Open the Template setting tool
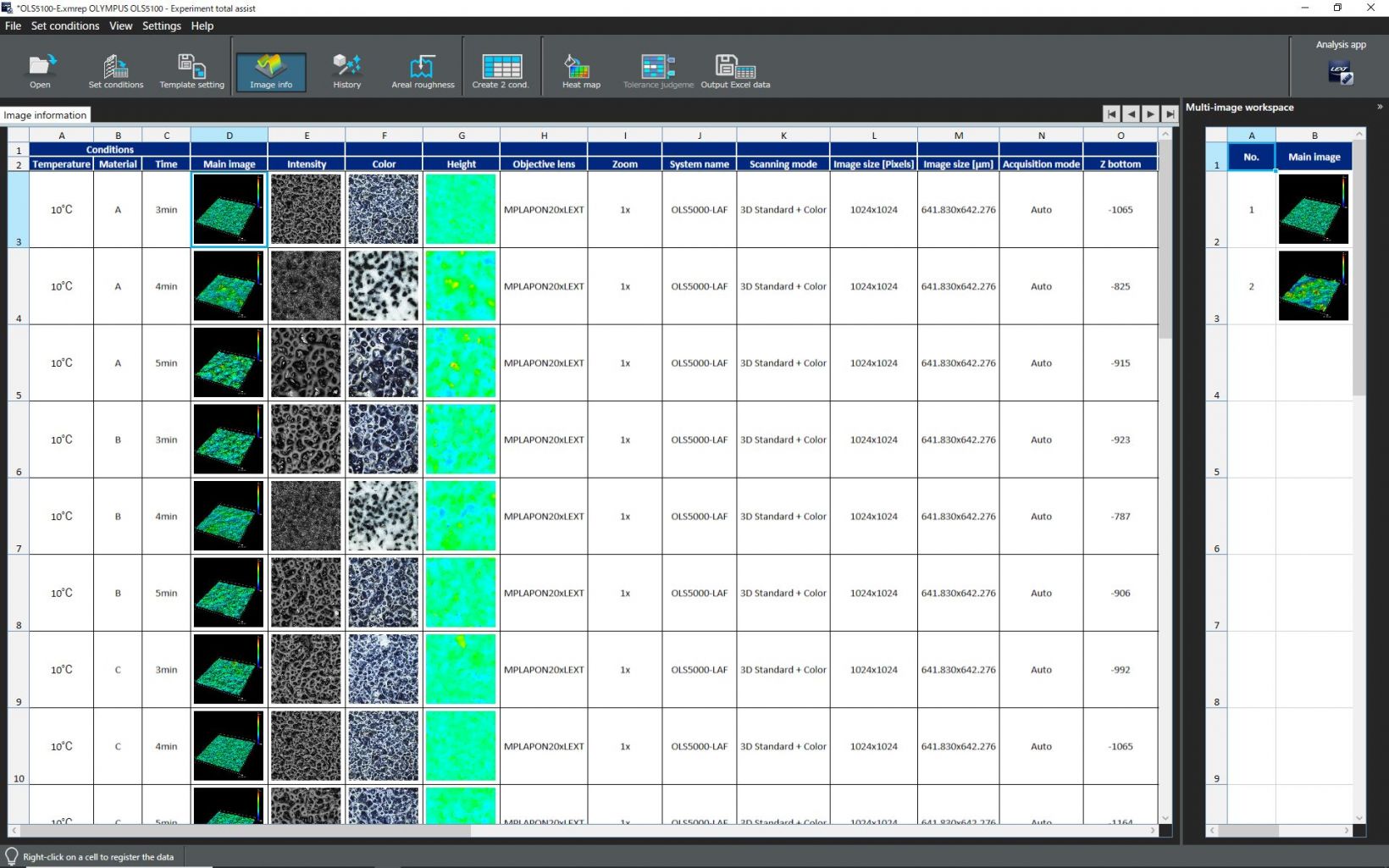The height and width of the screenshot is (868, 1389). coord(191,68)
